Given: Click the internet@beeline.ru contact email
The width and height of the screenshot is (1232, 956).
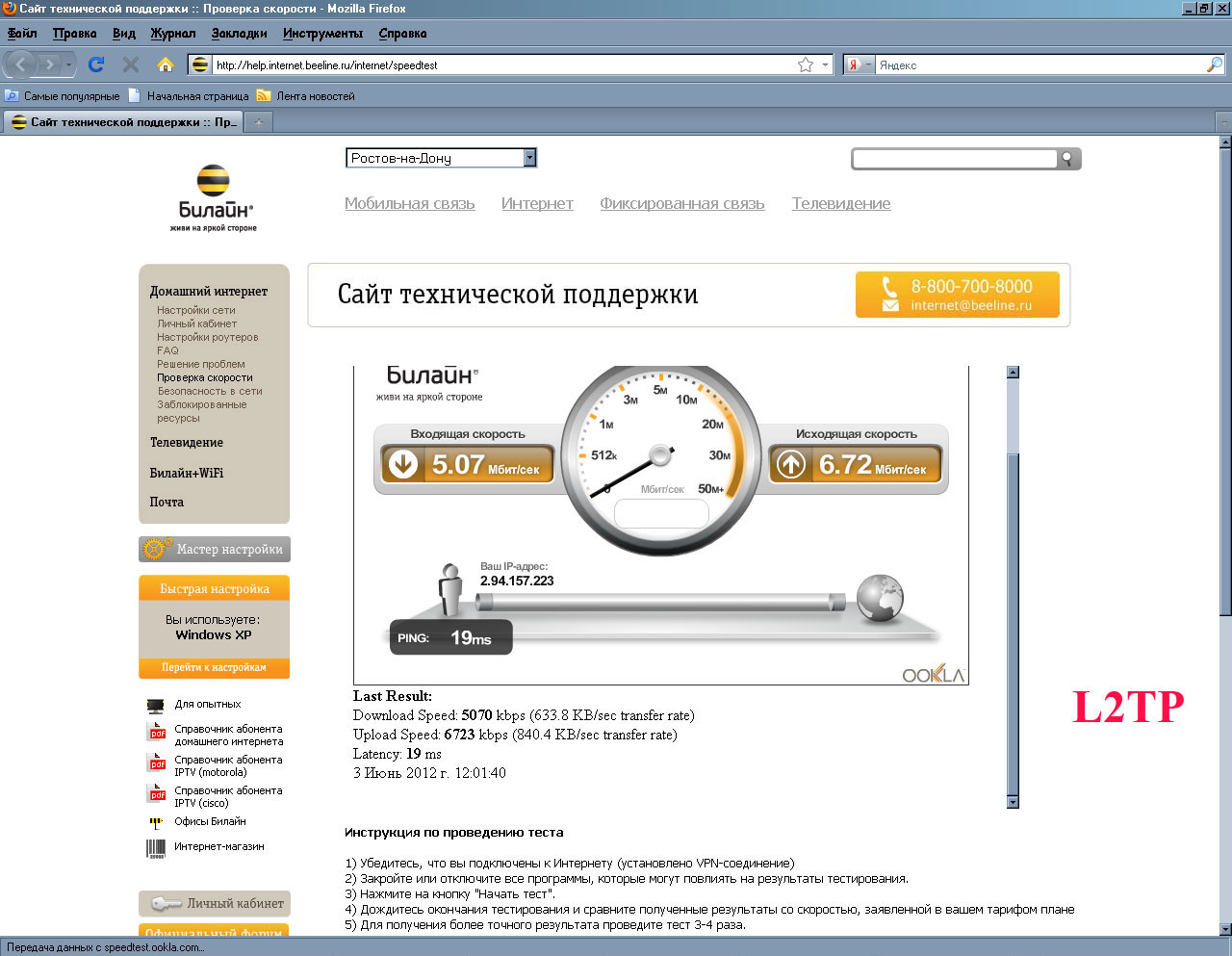Looking at the screenshot, I should tap(971, 305).
